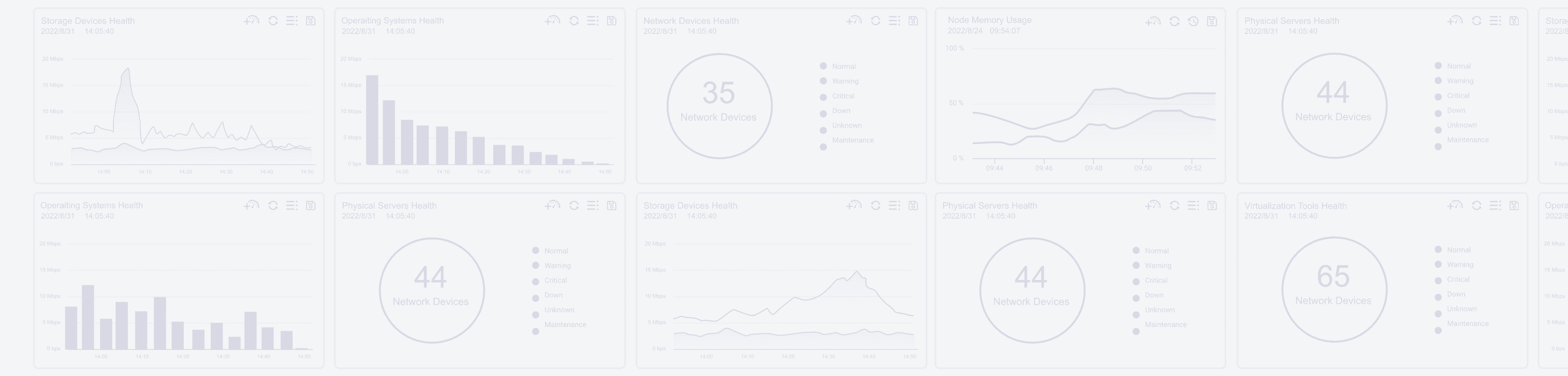This screenshot has width=1568, height=376.
Task: Save the Node Memory Usage panel
Action: coord(1212,21)
